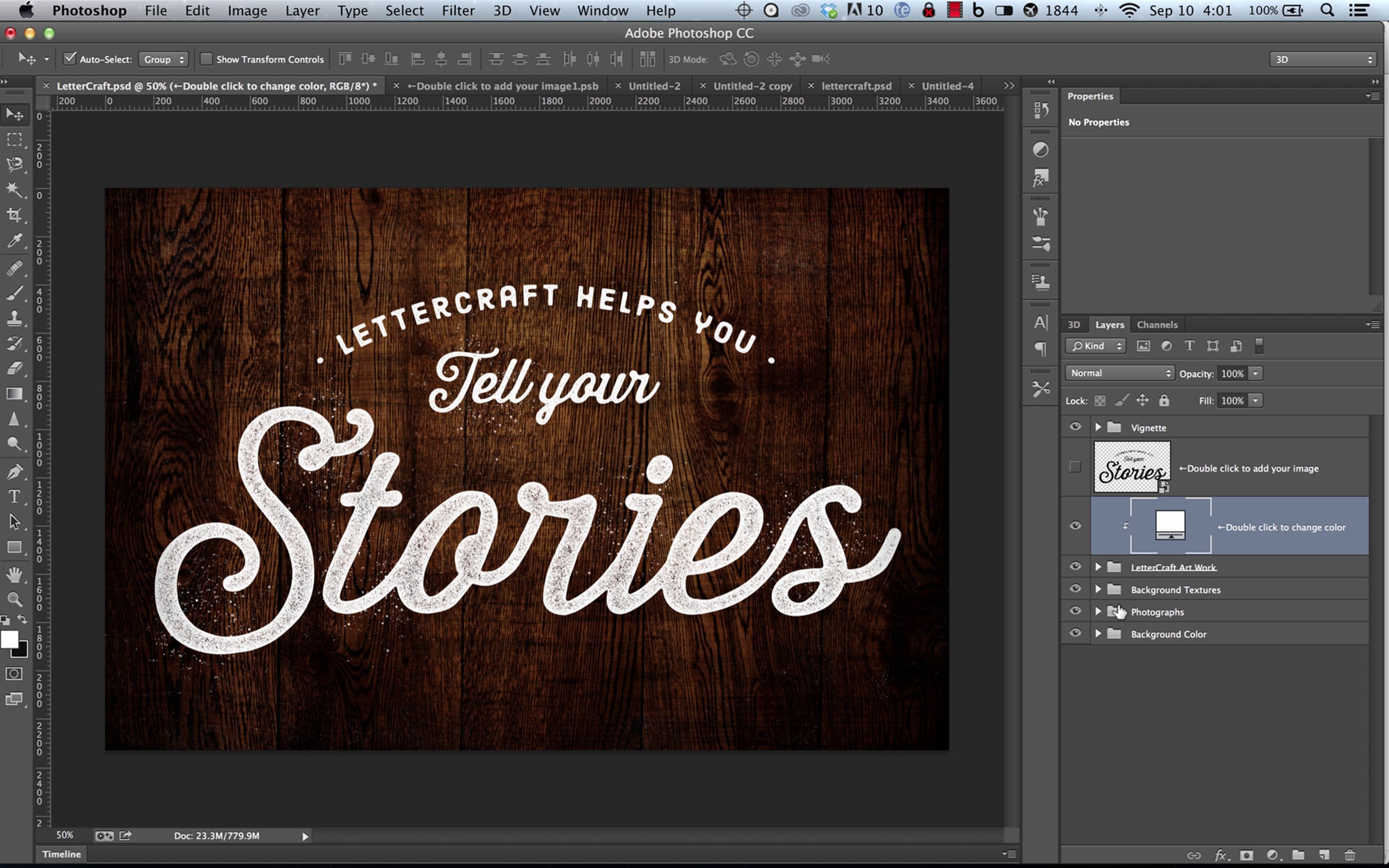Open the Fill slider dropdown arrow
The height and width of the screenshot is (868, 1389).
point(1255,400)
